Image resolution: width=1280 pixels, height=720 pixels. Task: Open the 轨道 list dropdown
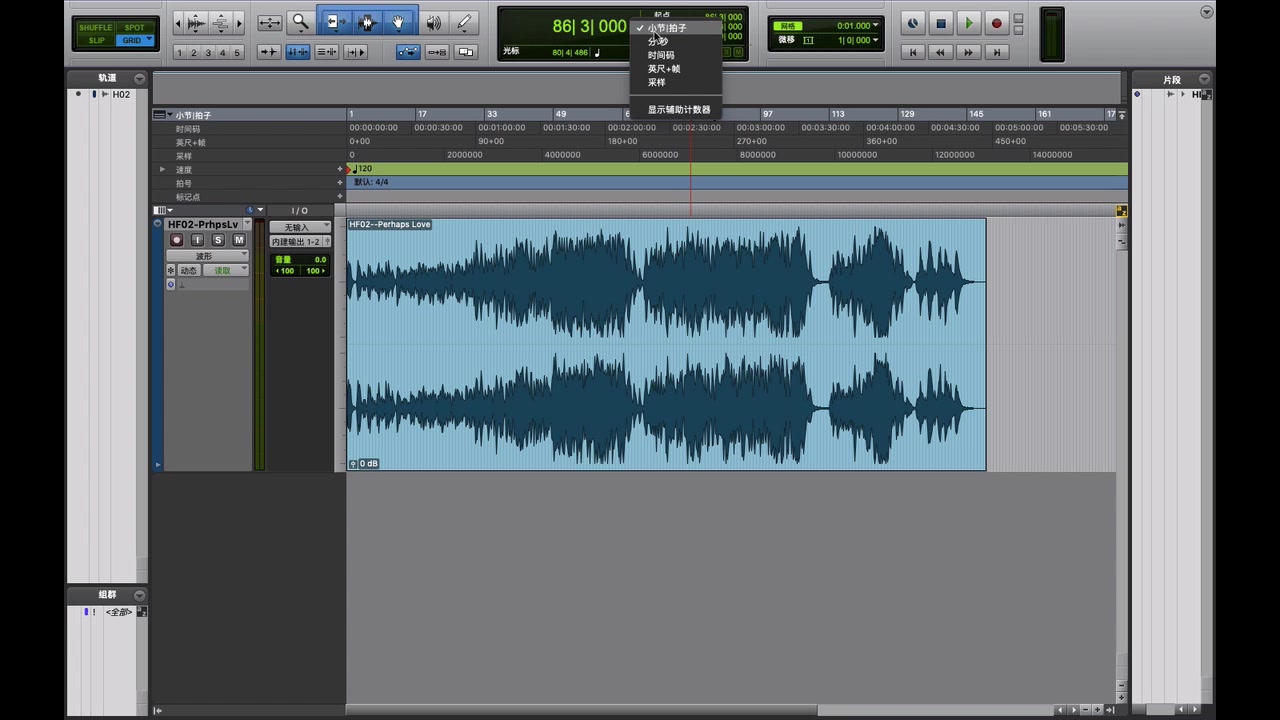tap(139, 78)
